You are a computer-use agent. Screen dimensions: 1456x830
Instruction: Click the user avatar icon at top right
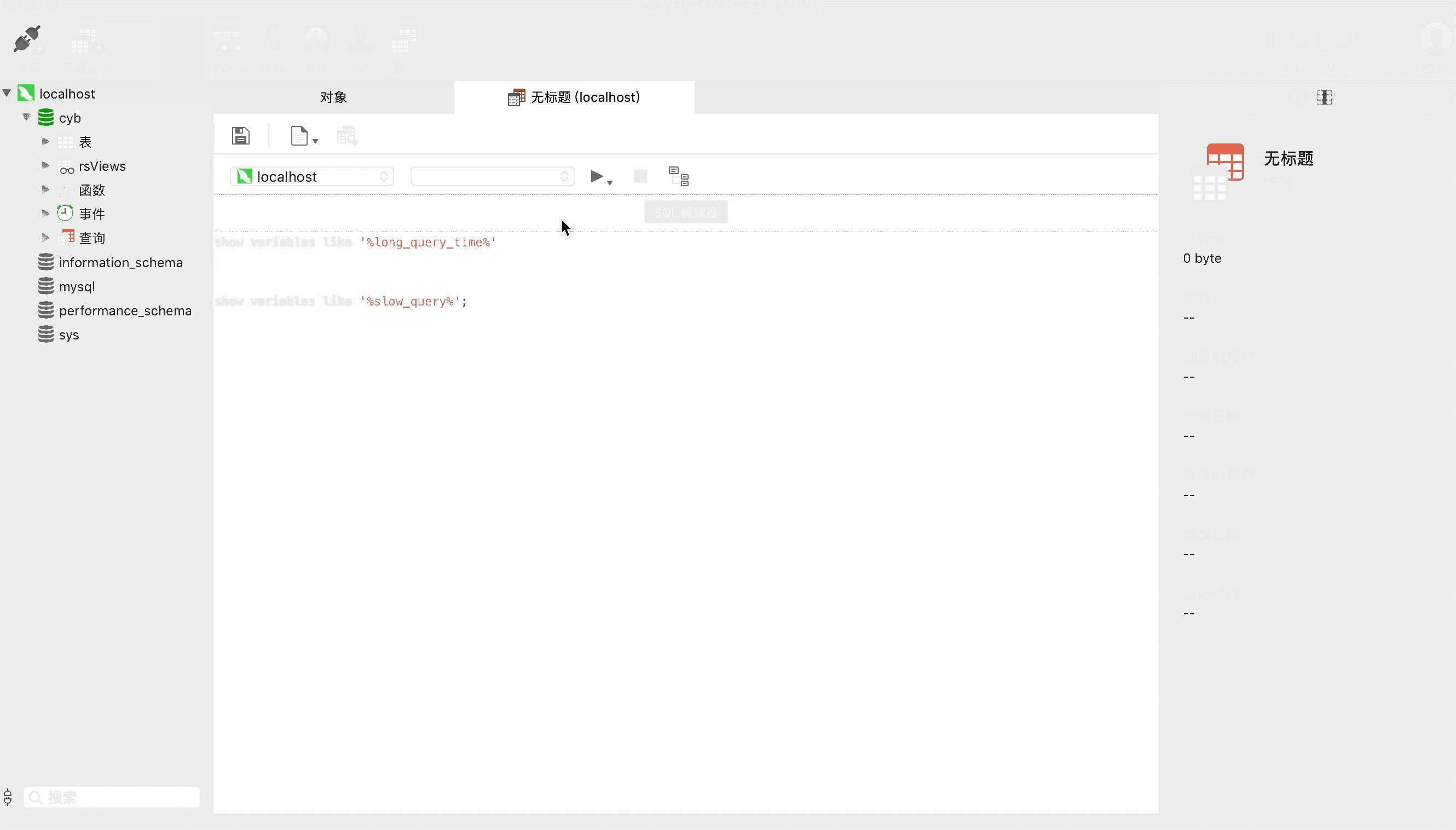1436,38
